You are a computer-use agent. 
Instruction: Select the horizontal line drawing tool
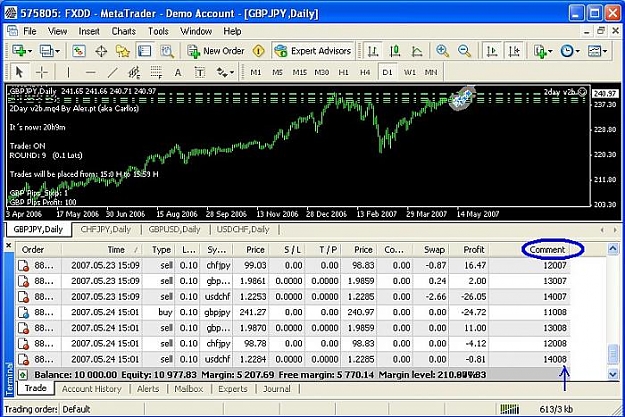pos(90,73)
